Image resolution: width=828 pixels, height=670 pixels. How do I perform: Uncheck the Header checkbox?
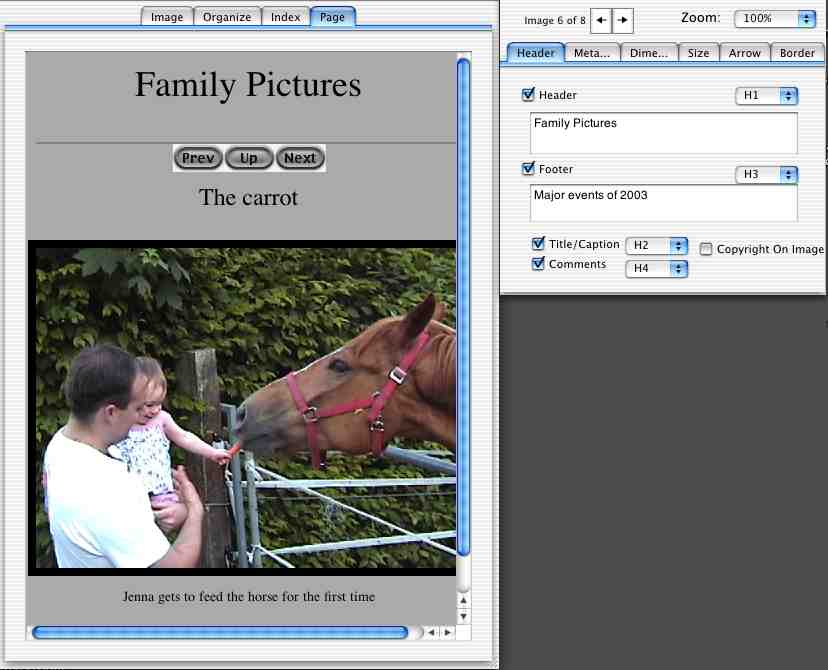click(x=528, y=95)
